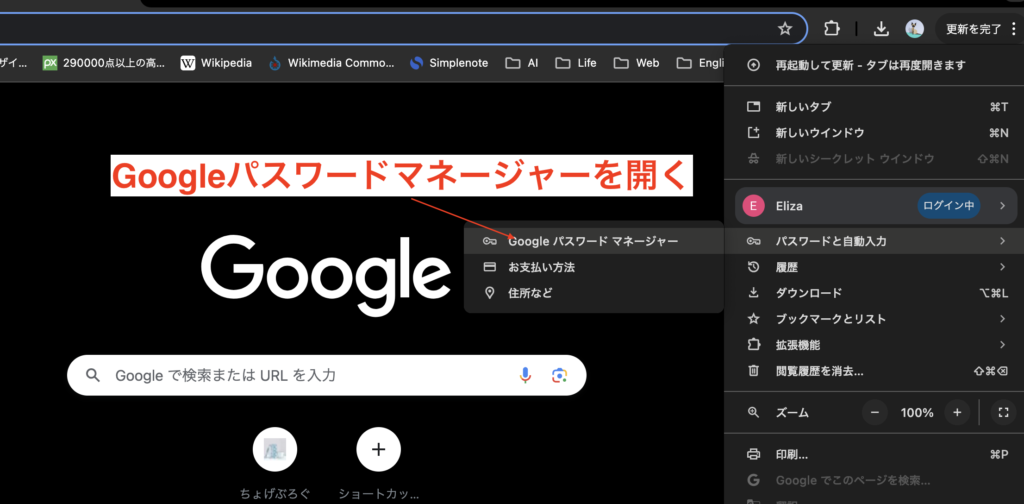Open the 290000点以上の高... bookmark

click(104, 63)
